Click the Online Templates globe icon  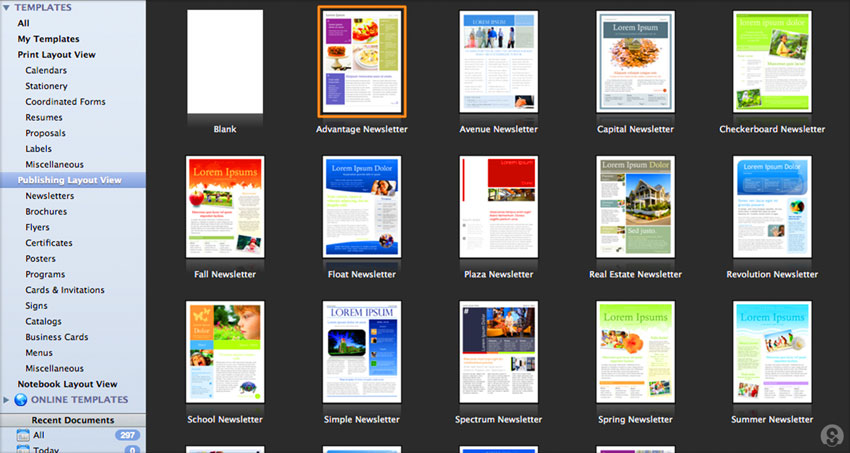pyautogui.click(x=21, y=400)
